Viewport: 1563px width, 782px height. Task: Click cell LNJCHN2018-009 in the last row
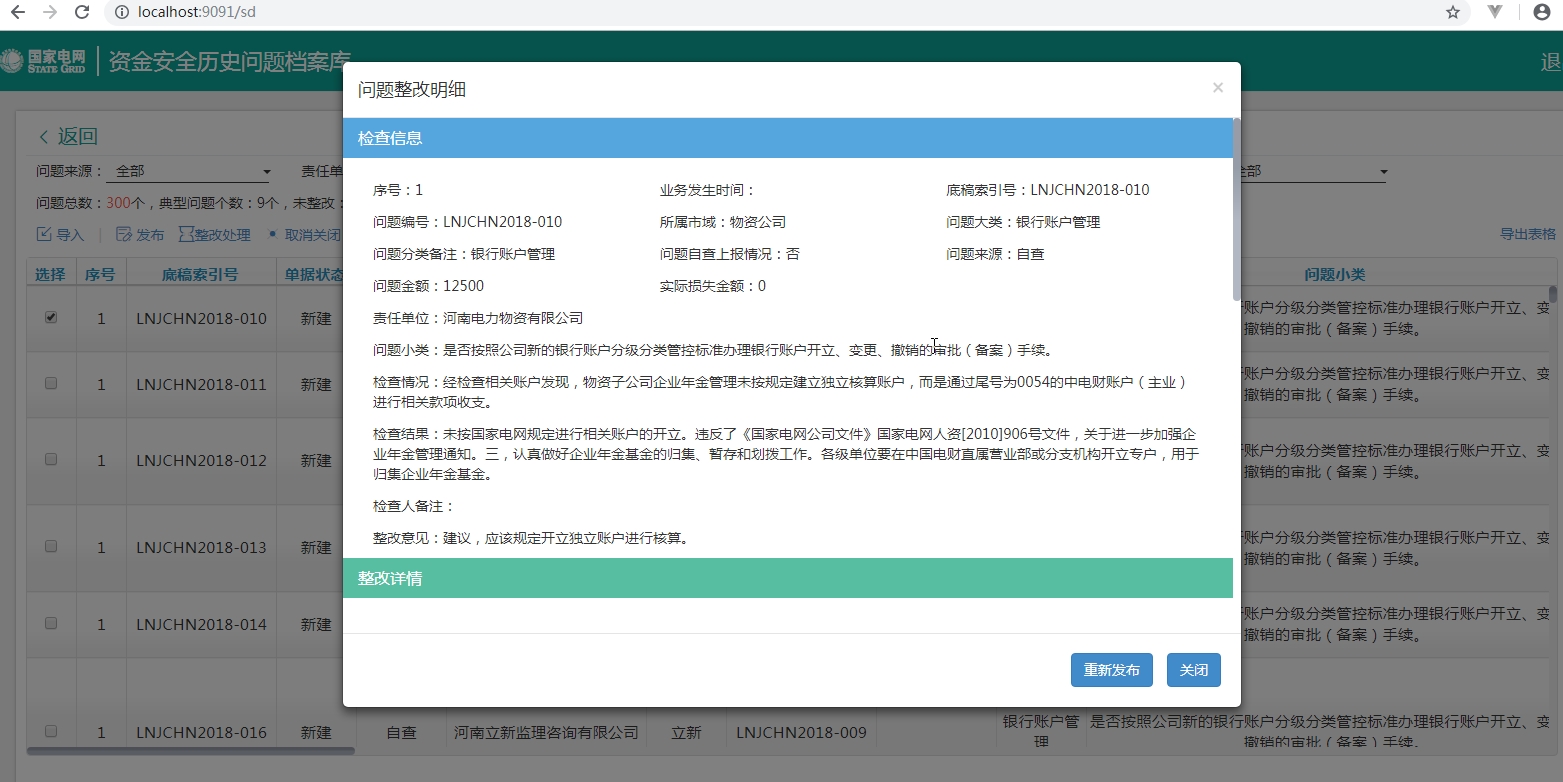801,733
